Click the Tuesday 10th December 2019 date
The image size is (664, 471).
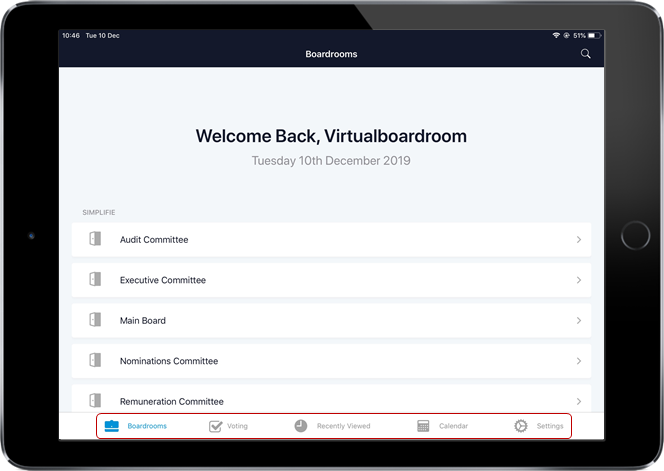331,161
